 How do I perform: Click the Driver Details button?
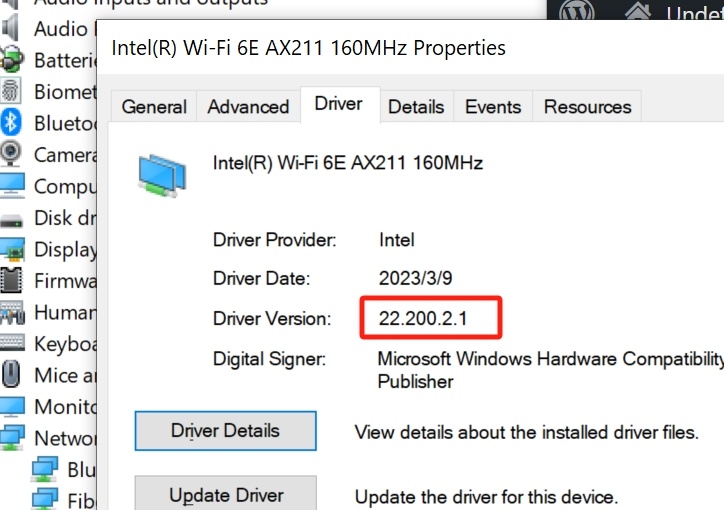225,431
